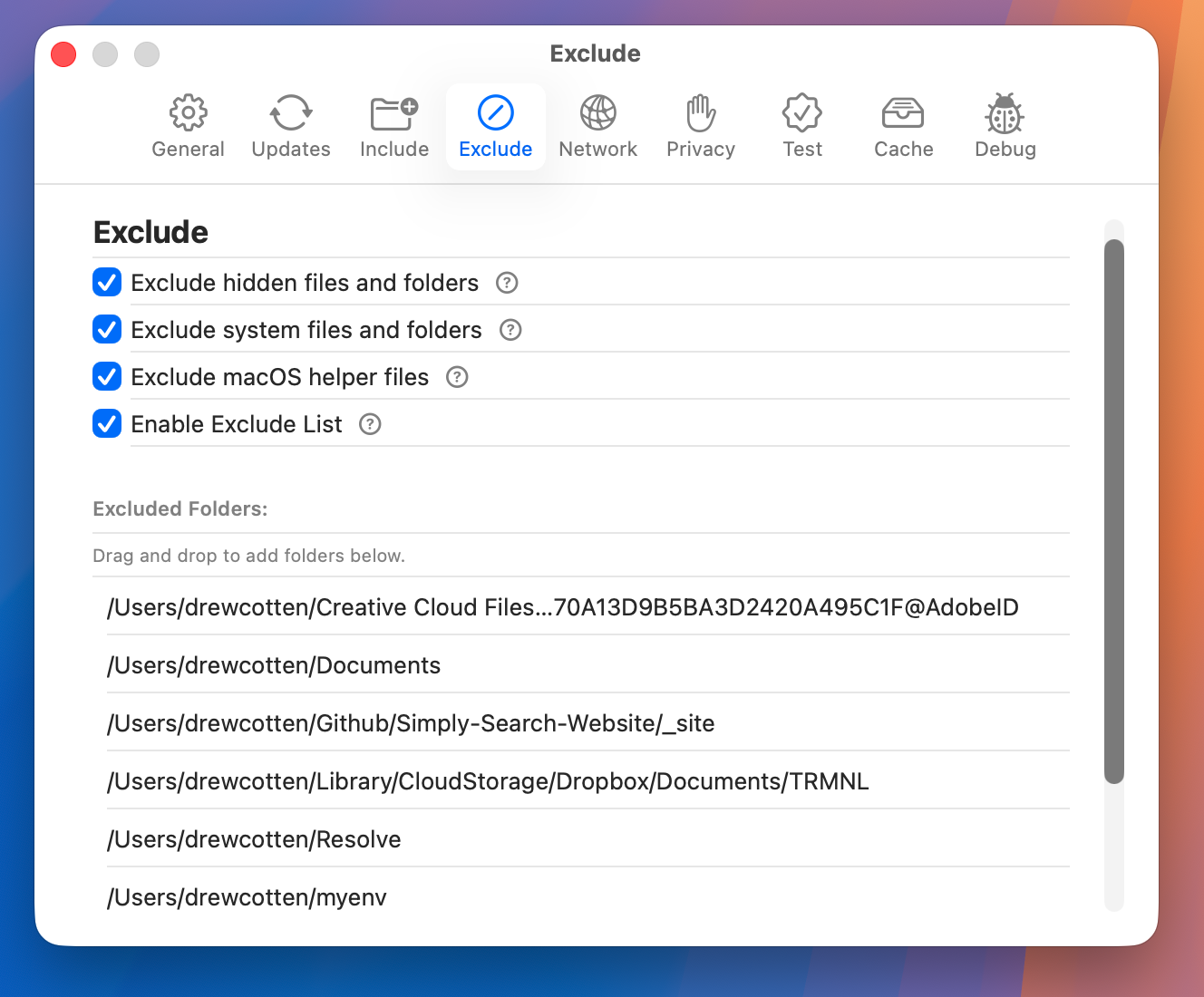Open the Updates pane

tap(290, 125)
